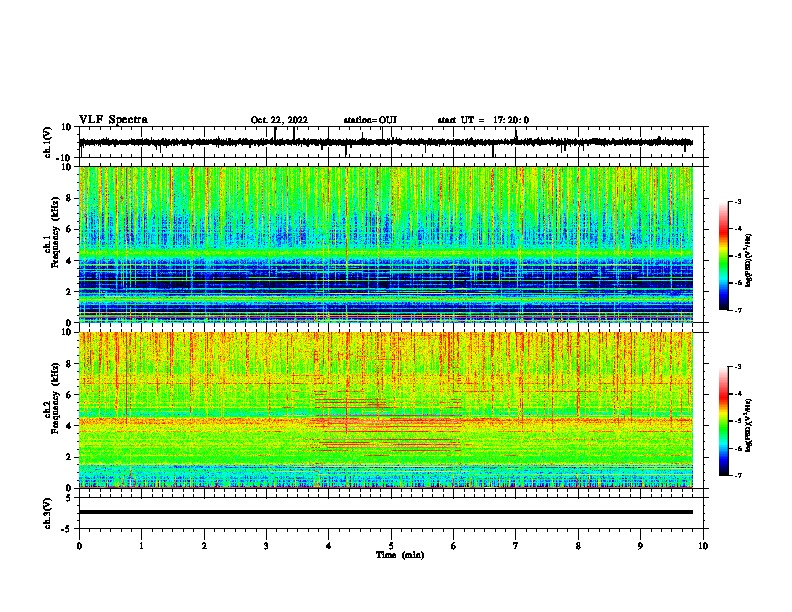Click the time axis tick label "5"

click(391, 546)
